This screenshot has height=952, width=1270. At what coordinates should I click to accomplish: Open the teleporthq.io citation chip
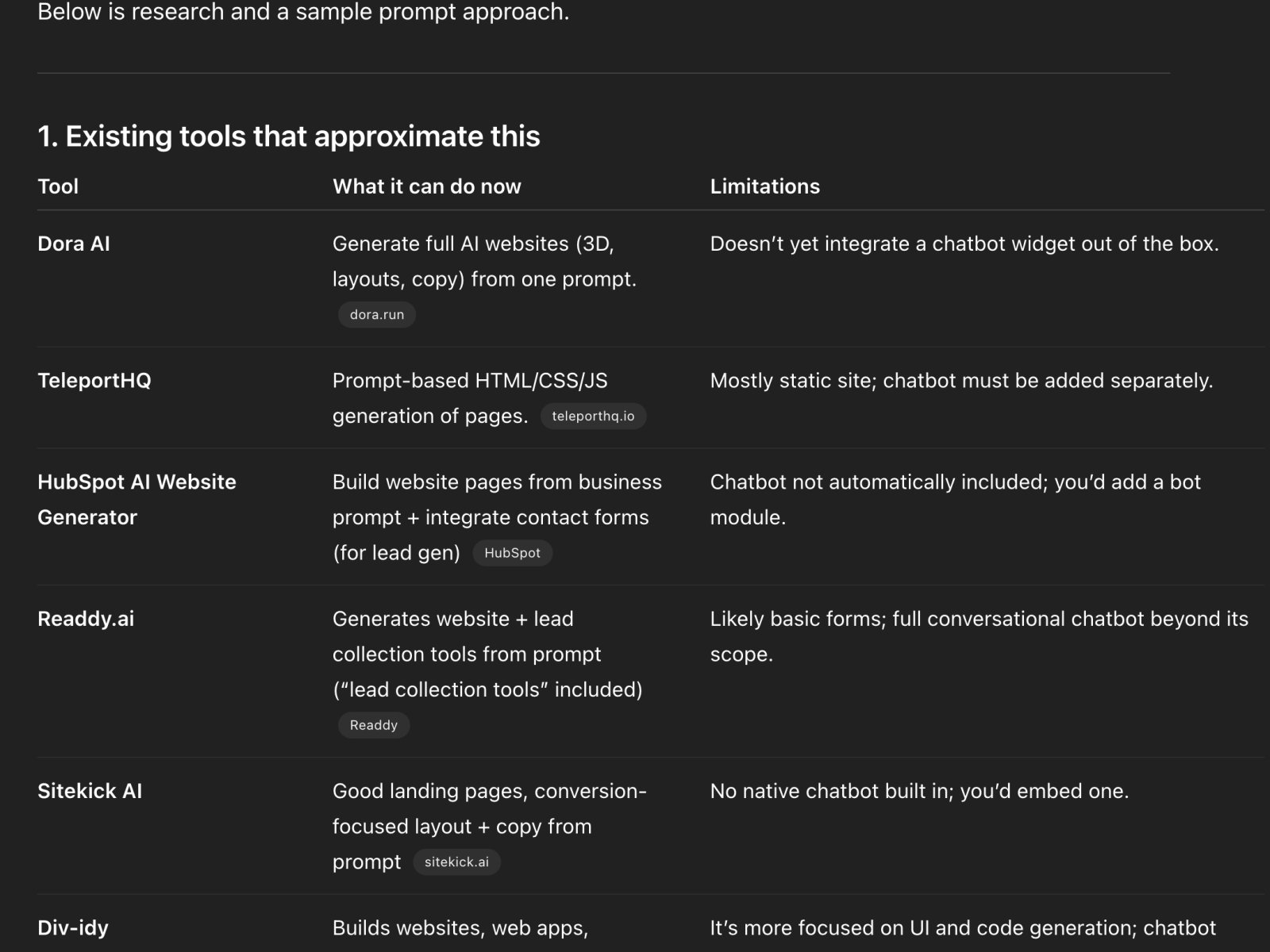tap(593, 416)
